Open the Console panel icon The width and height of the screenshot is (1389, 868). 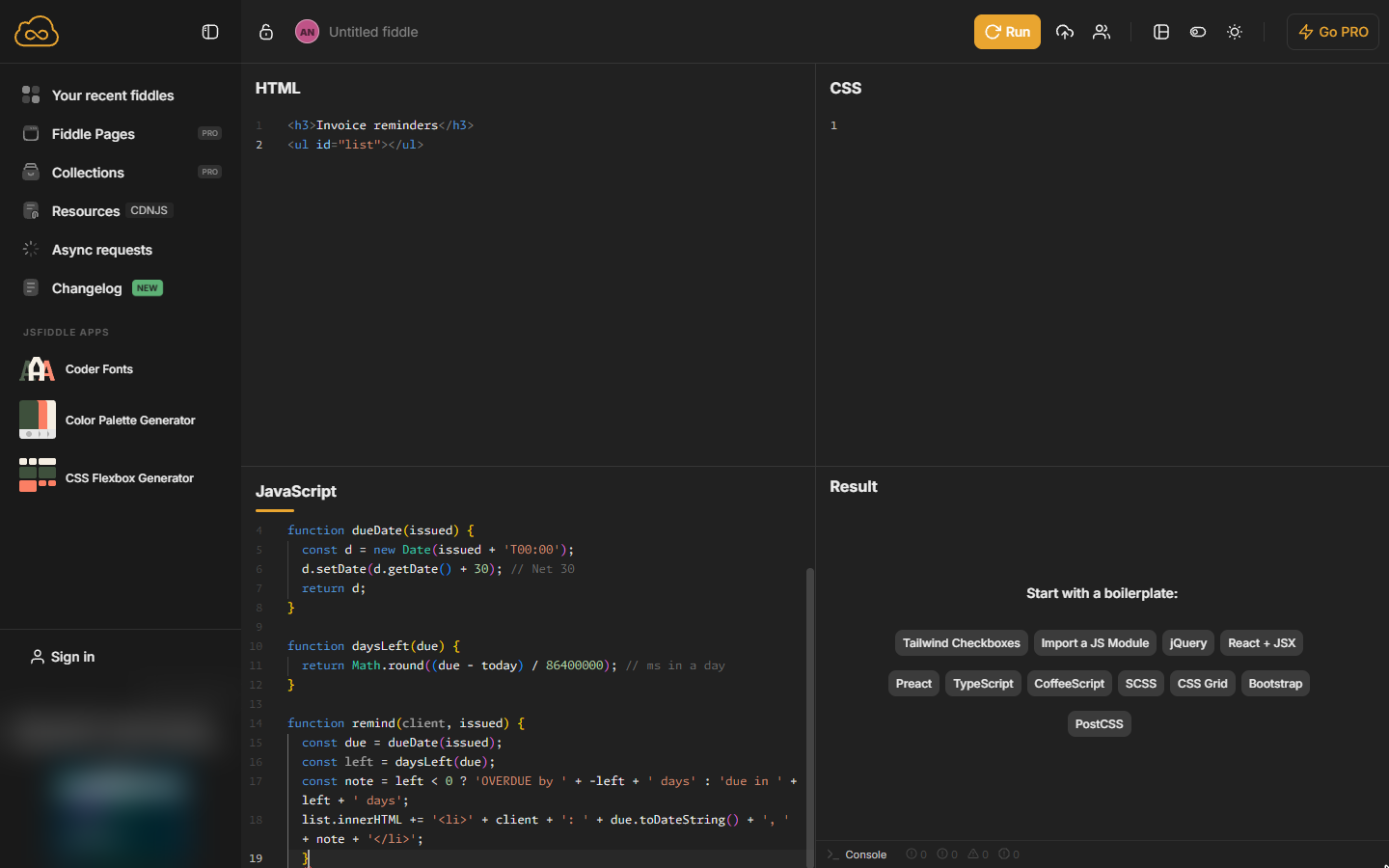coord(857,854)
